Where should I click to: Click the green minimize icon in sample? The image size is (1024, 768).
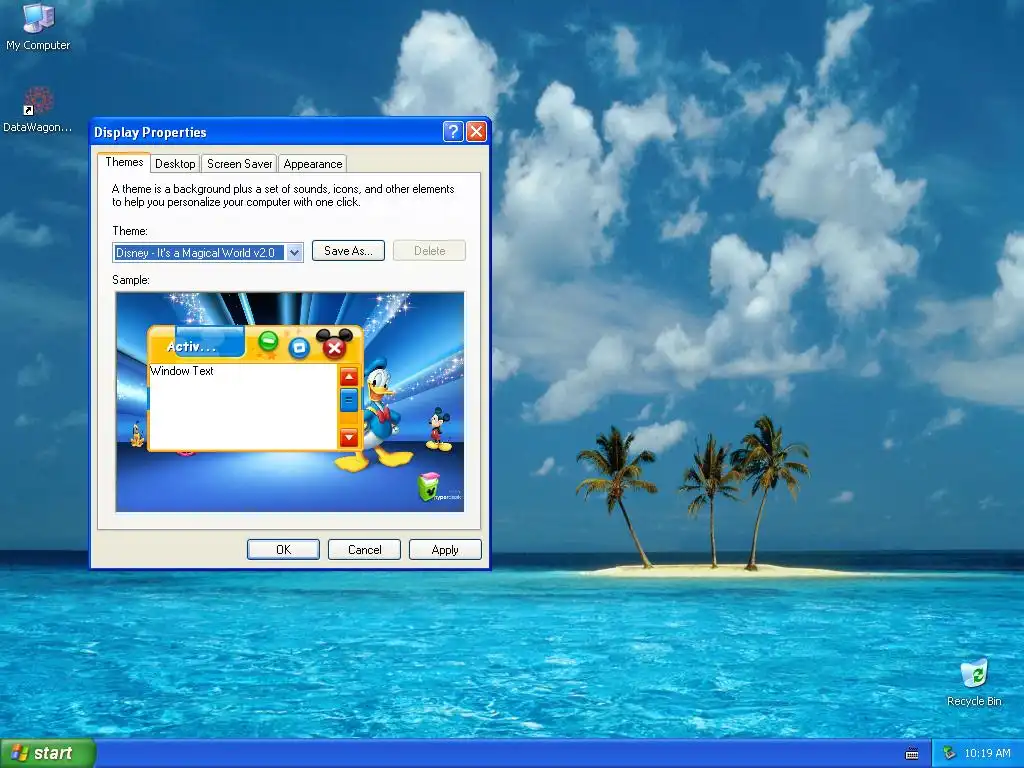tap(268, 342)
